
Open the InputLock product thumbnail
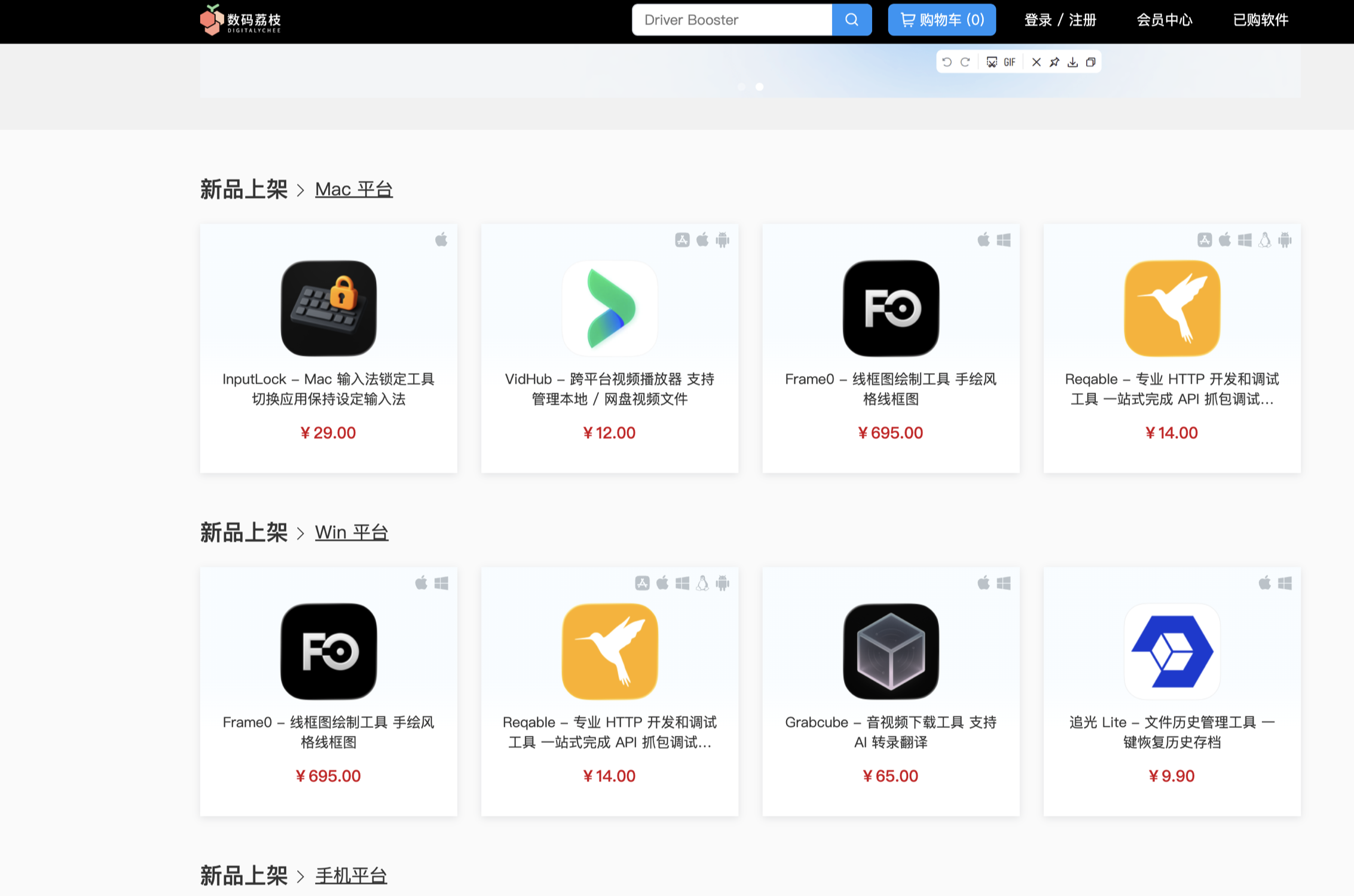click(328, 308)
